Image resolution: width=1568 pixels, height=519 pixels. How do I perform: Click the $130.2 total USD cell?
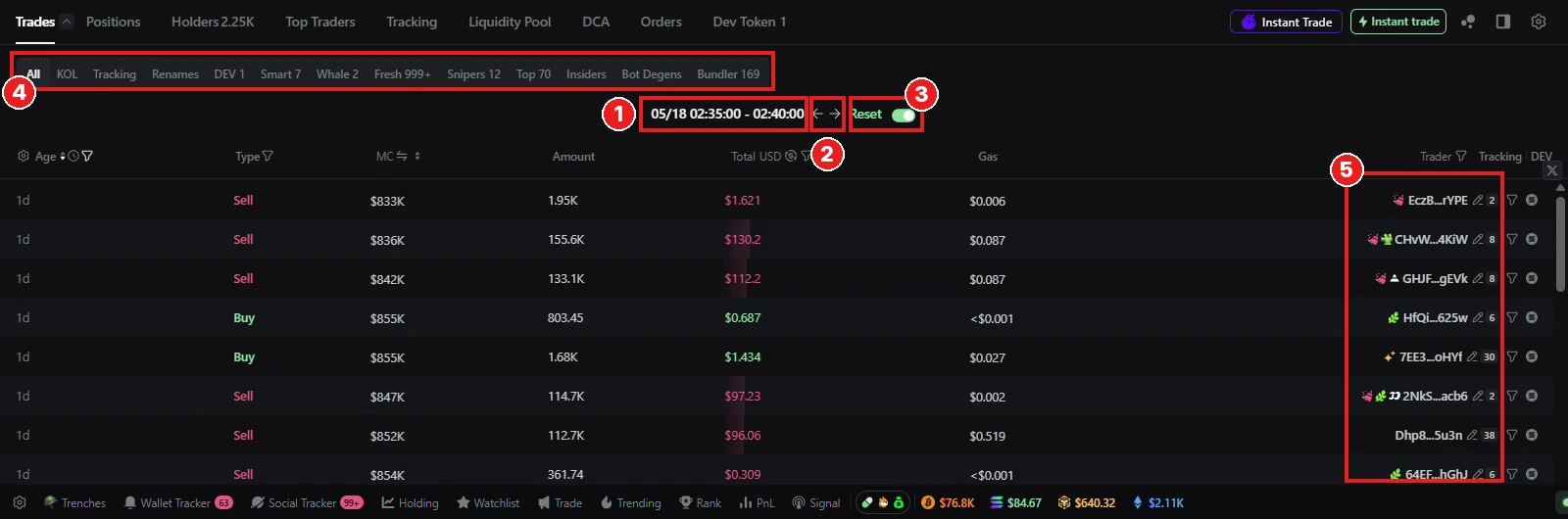(x=743, y=239)
